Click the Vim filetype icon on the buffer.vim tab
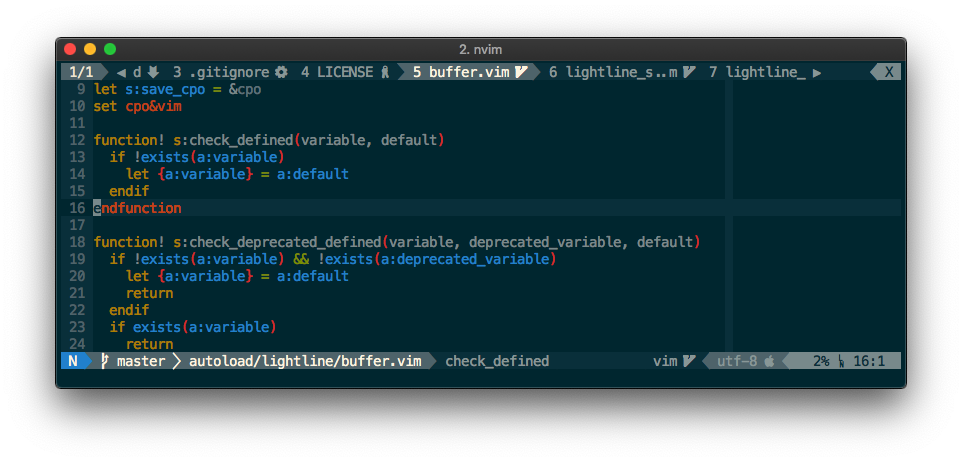Screen dimensions: 962x462 (521, 72)
